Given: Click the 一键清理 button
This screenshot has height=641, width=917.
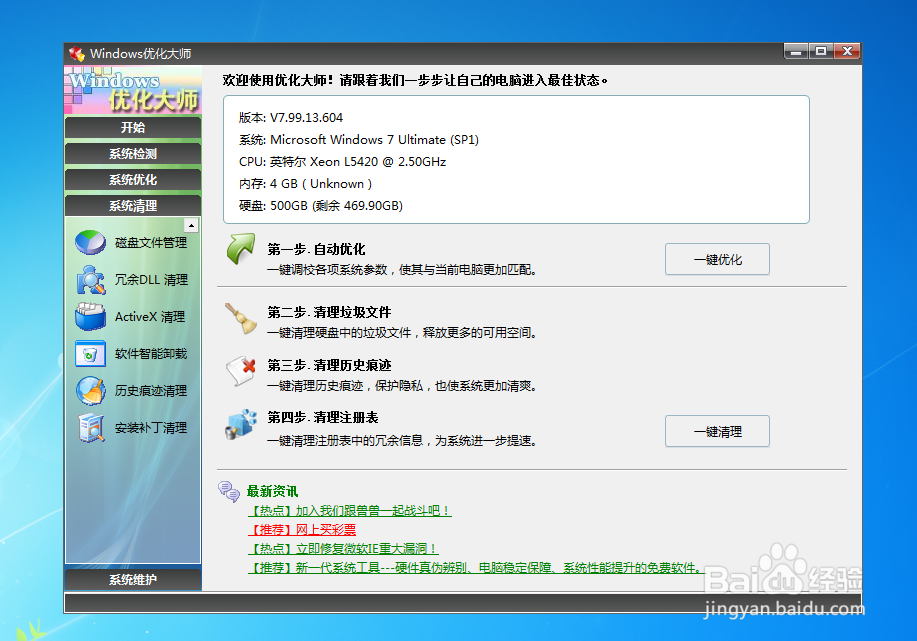Looking at the screenshot, I should coord(717,431).
